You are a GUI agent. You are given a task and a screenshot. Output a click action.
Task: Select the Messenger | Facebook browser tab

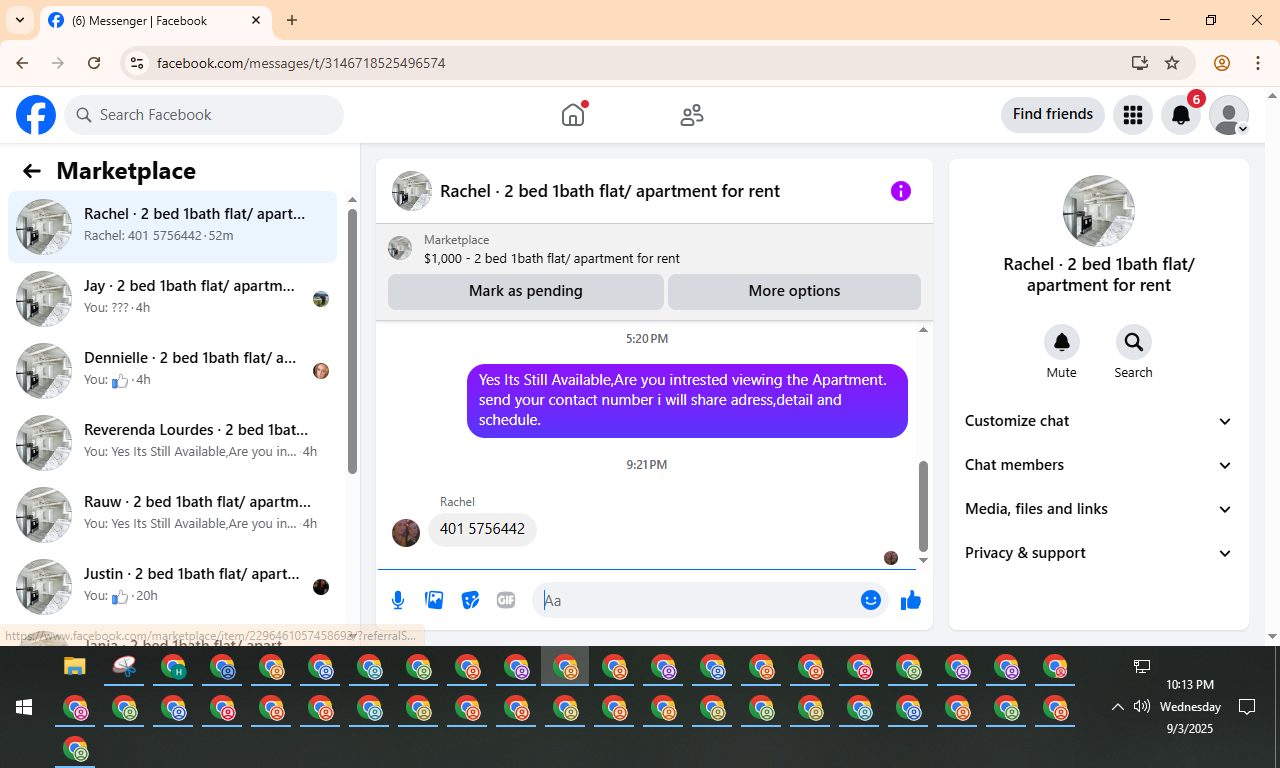point(156,20)
